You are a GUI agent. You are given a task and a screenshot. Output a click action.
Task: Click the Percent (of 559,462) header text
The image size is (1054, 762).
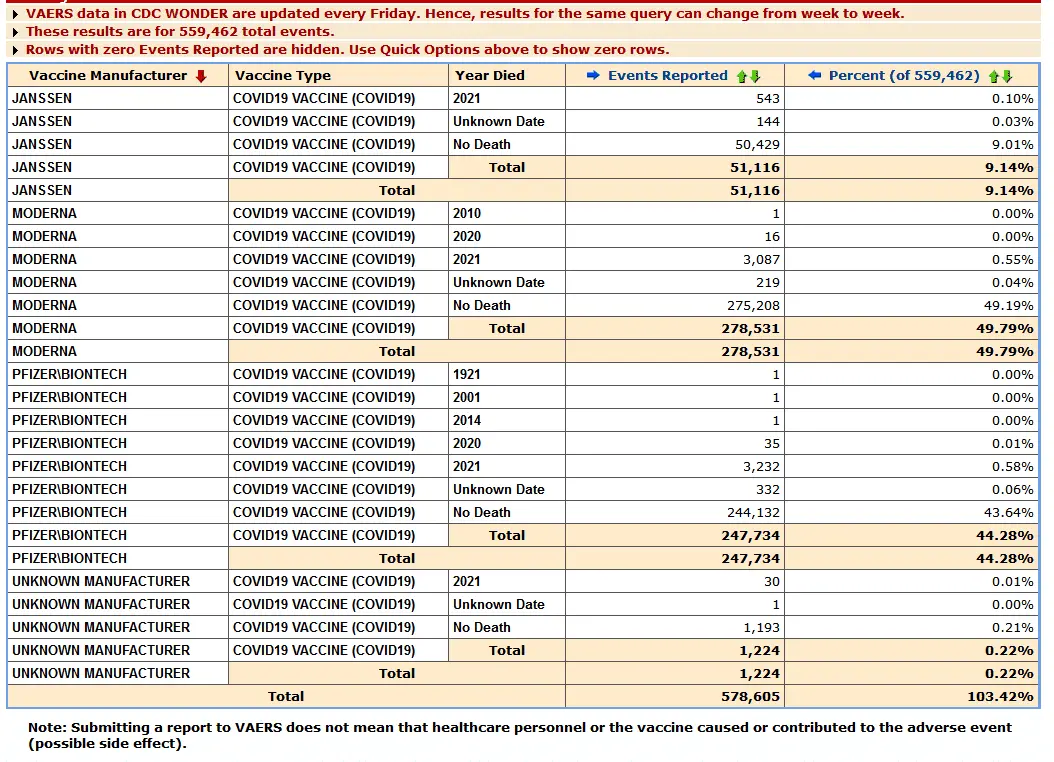[x=904, y=76]
